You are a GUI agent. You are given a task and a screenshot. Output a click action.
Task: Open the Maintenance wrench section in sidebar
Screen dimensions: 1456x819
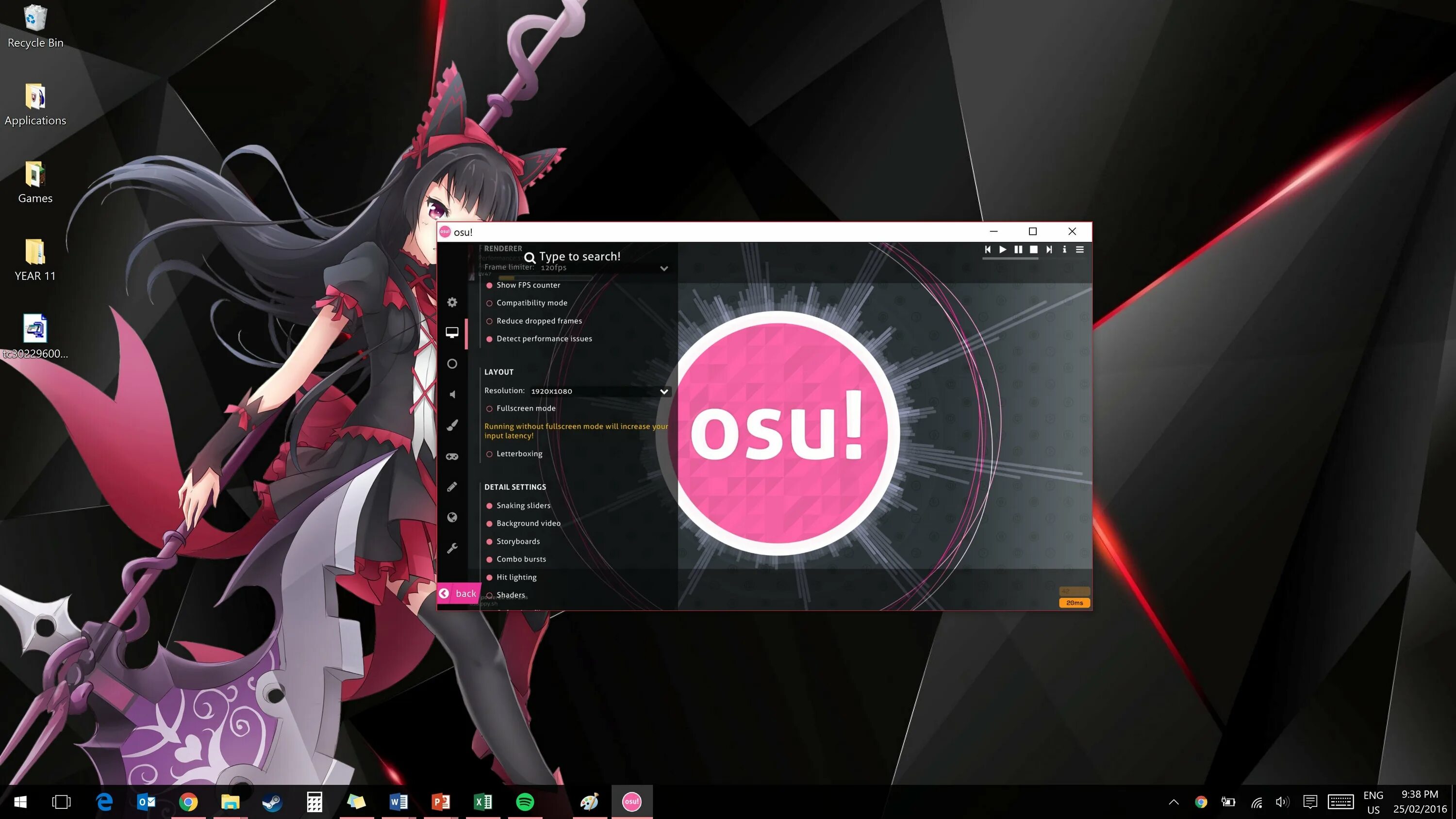(x=452, y=548)
